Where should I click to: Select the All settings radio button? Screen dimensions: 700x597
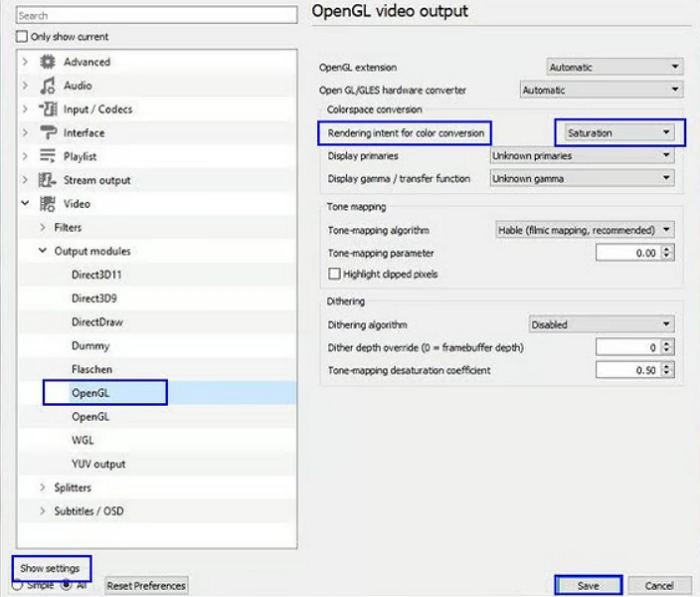pos(67,584)
